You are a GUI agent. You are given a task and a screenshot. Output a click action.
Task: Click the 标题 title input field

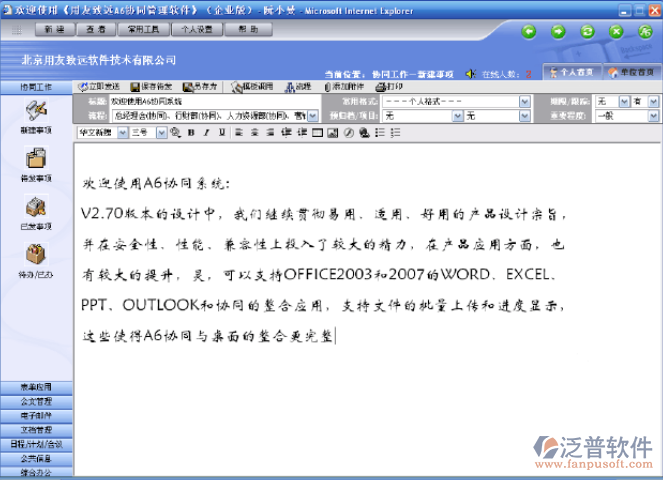215,101
